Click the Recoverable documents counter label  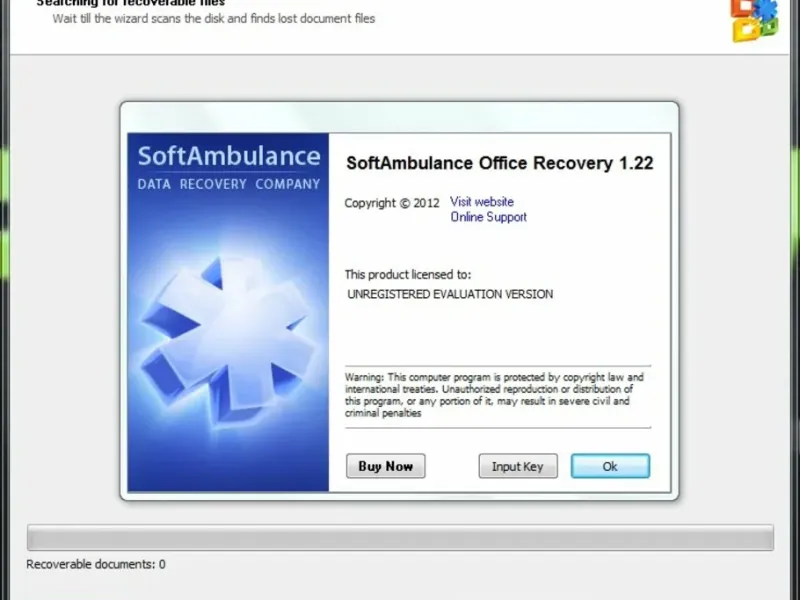coord(96,564)
